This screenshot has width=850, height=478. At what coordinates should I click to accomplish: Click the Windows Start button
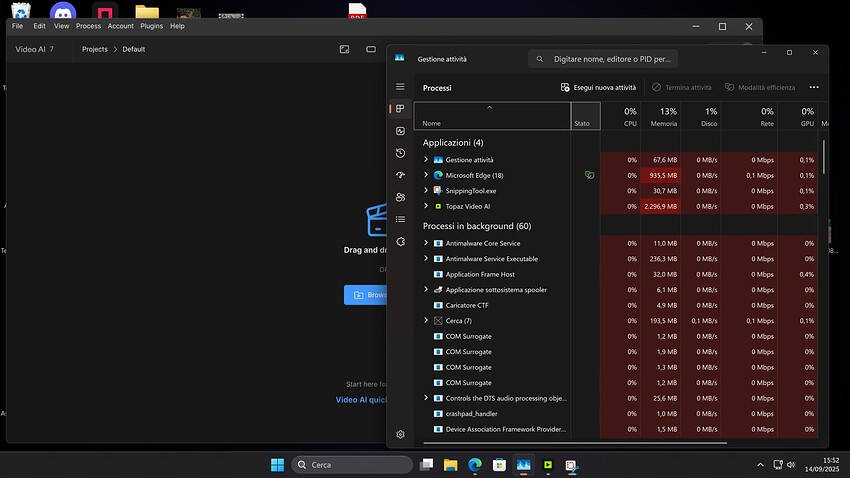(277, 465)
